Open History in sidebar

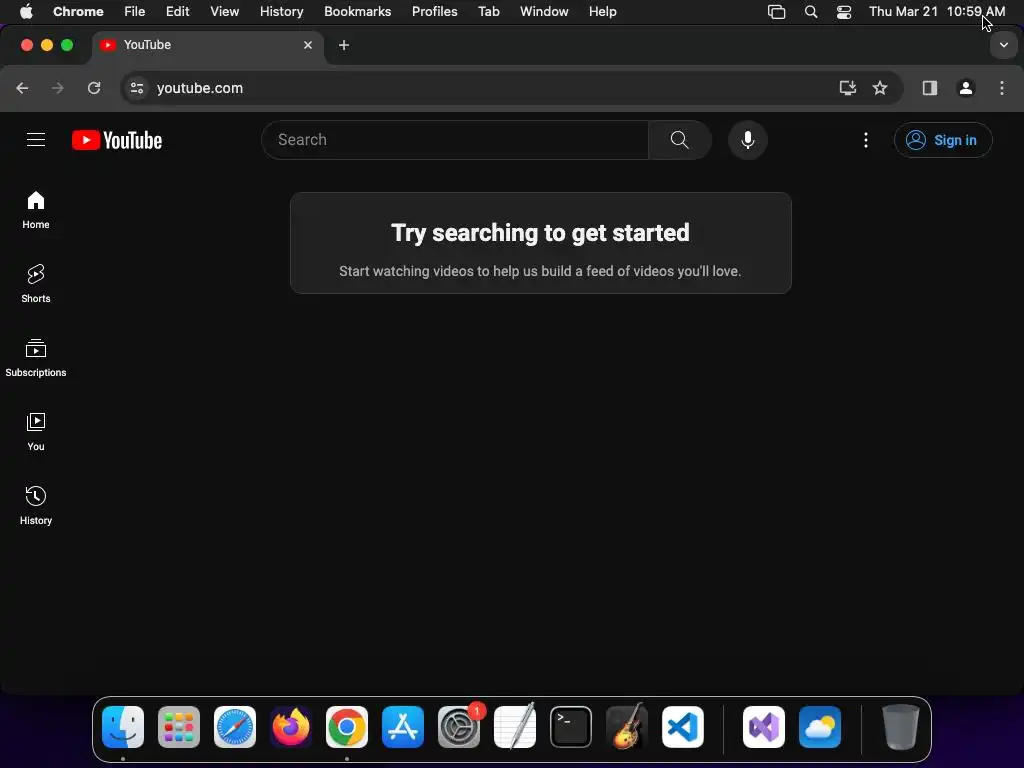point(36,505)
